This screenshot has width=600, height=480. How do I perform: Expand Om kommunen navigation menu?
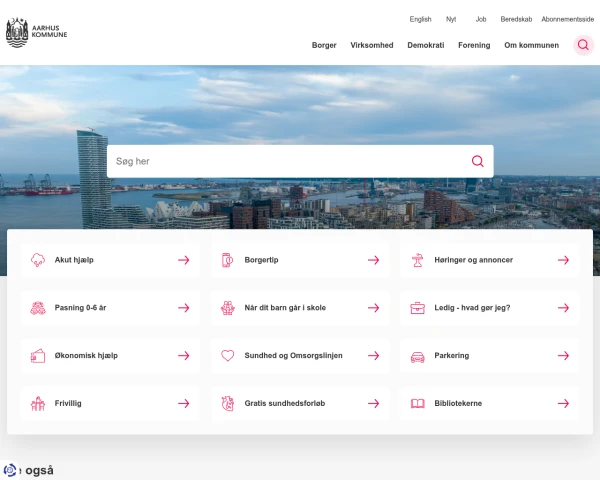(x=531, y=45)
